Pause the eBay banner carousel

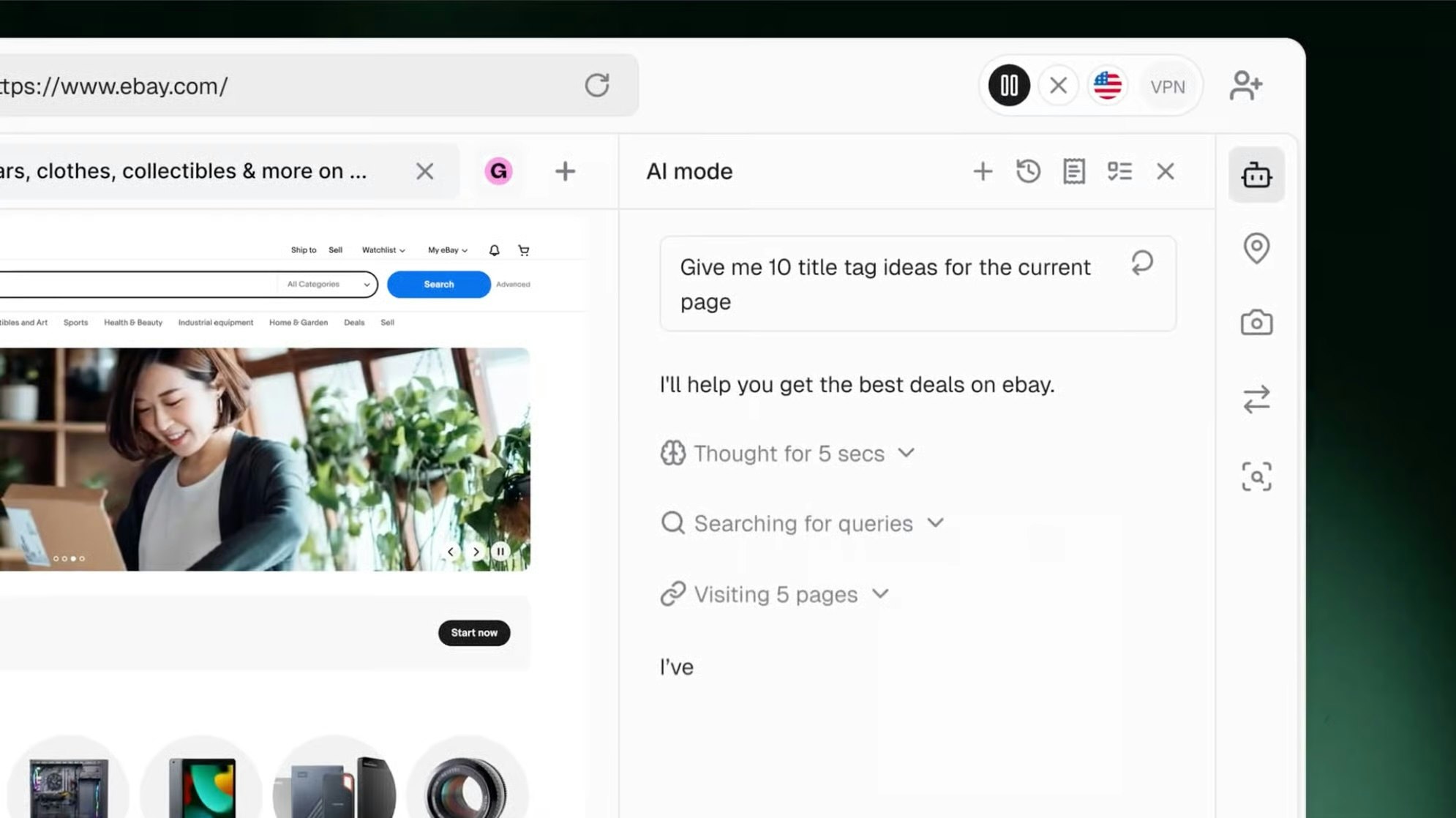(500, 551)
